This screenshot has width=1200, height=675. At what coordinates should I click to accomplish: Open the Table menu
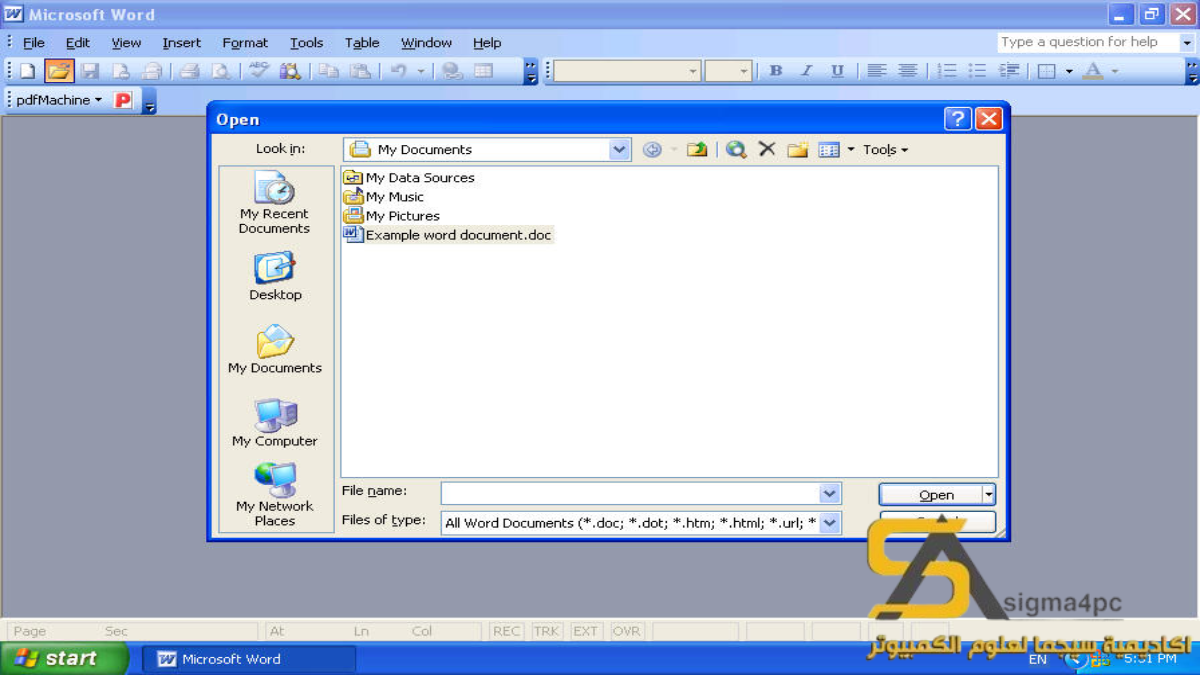point(362,43)
